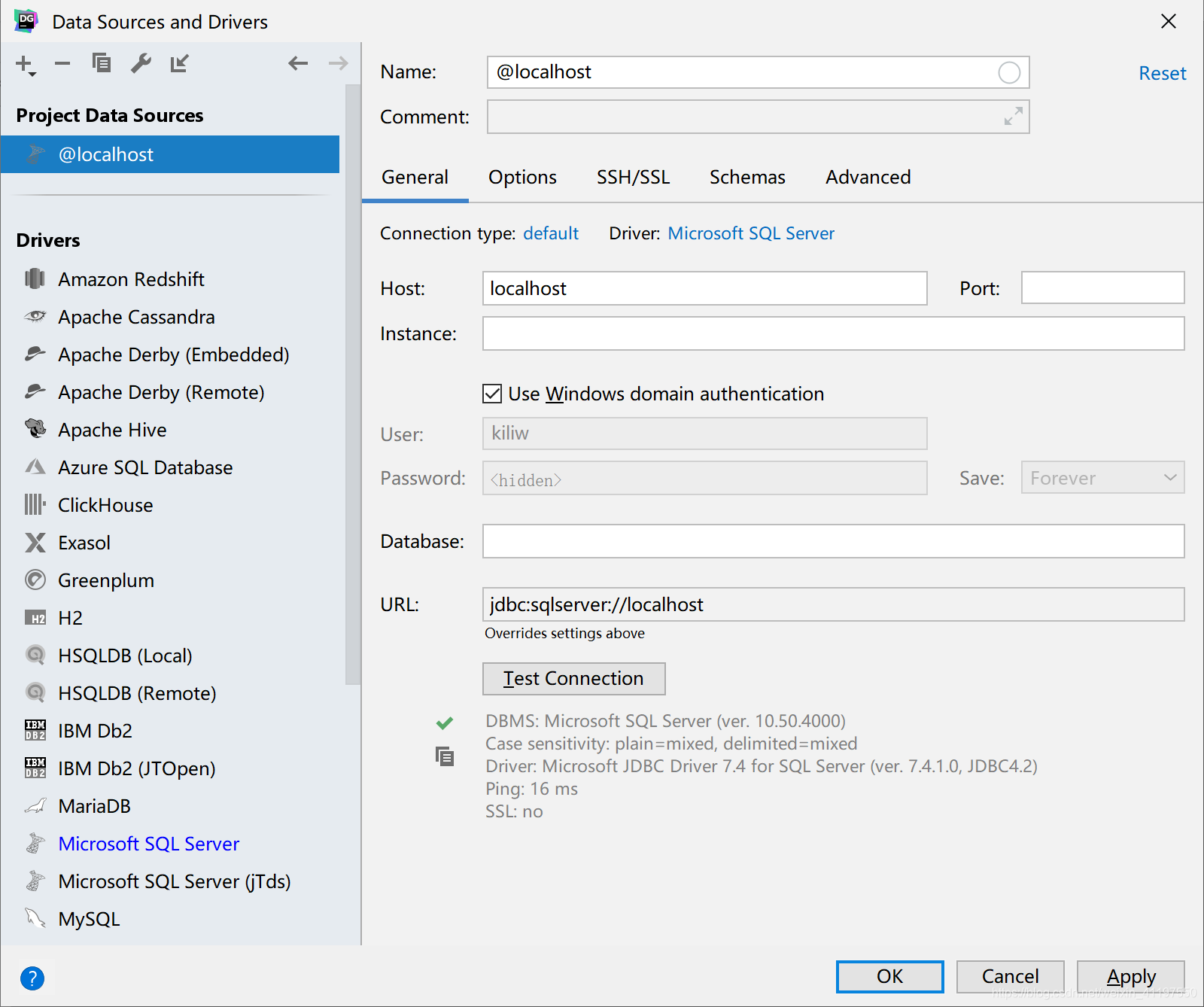Copy the connection test results

coord(444,756)
